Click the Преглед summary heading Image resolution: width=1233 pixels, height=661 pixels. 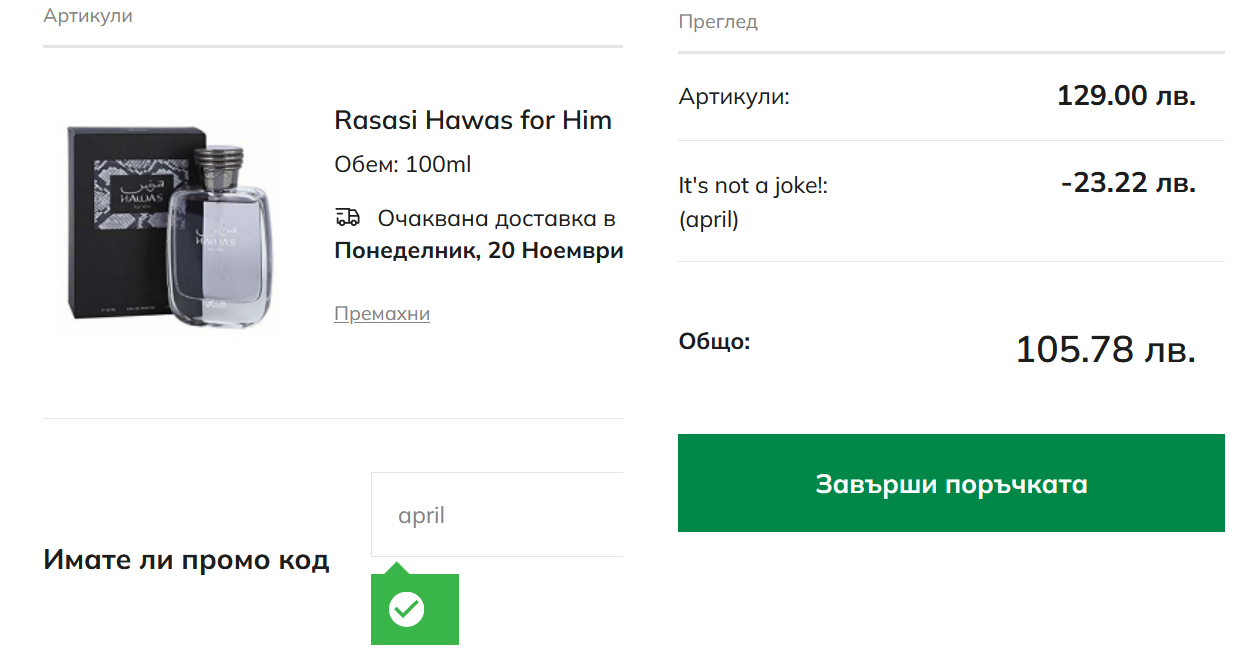[x=718, y=22]
